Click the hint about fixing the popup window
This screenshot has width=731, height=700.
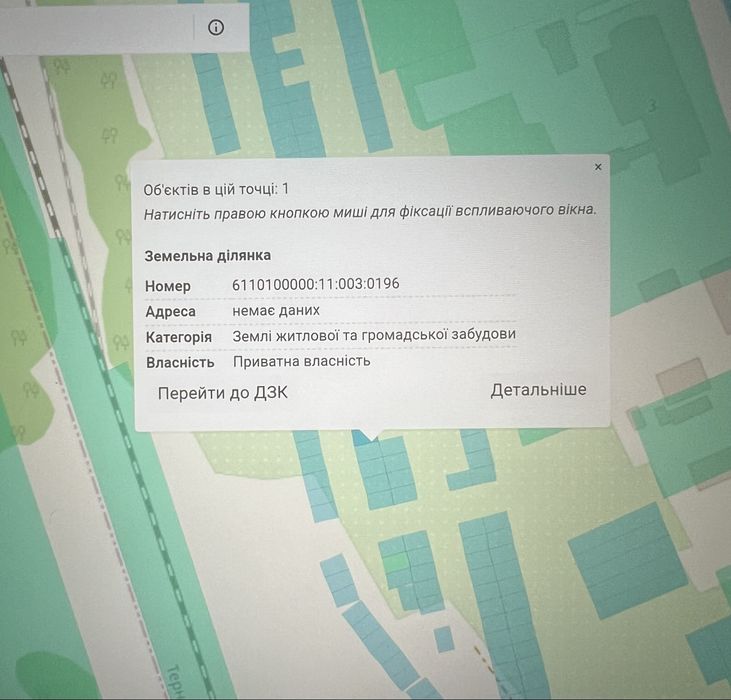(x=370, y=212)
